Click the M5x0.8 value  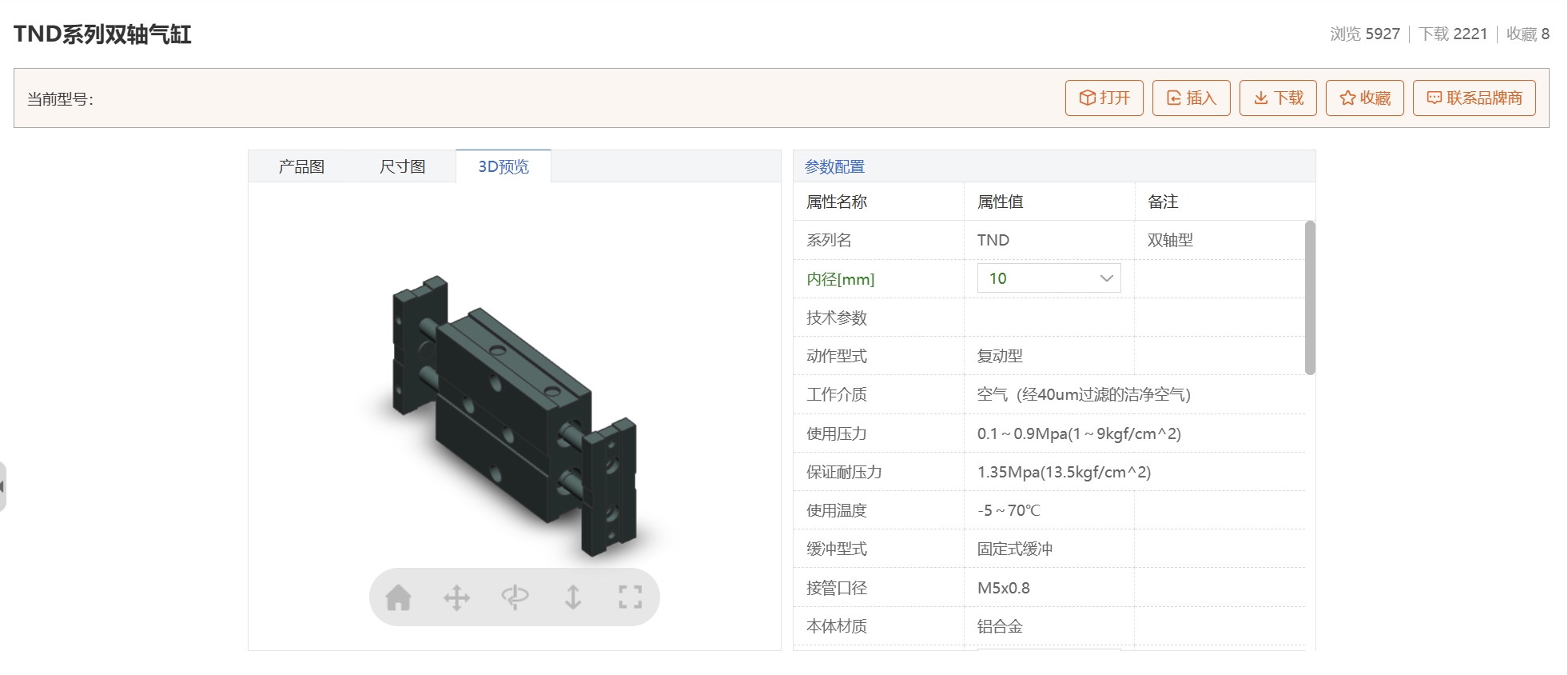pos(1004,588)
